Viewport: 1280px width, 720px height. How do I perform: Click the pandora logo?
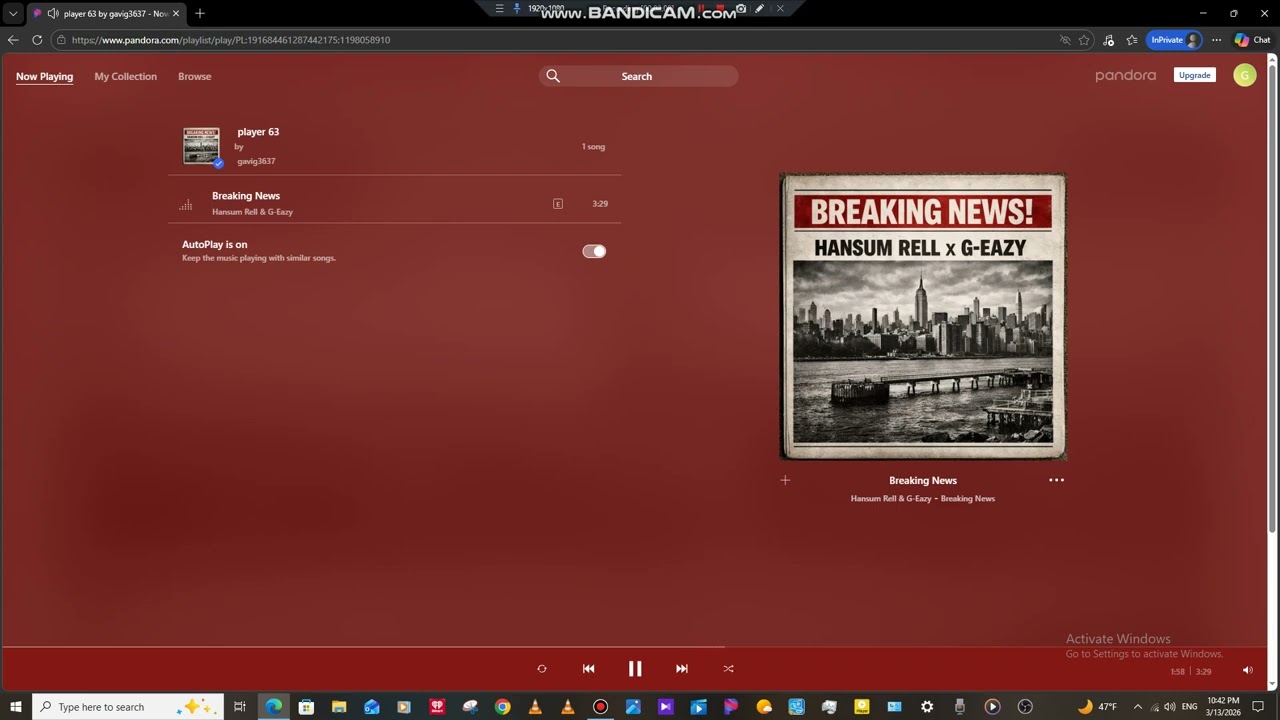point(1125,75)
